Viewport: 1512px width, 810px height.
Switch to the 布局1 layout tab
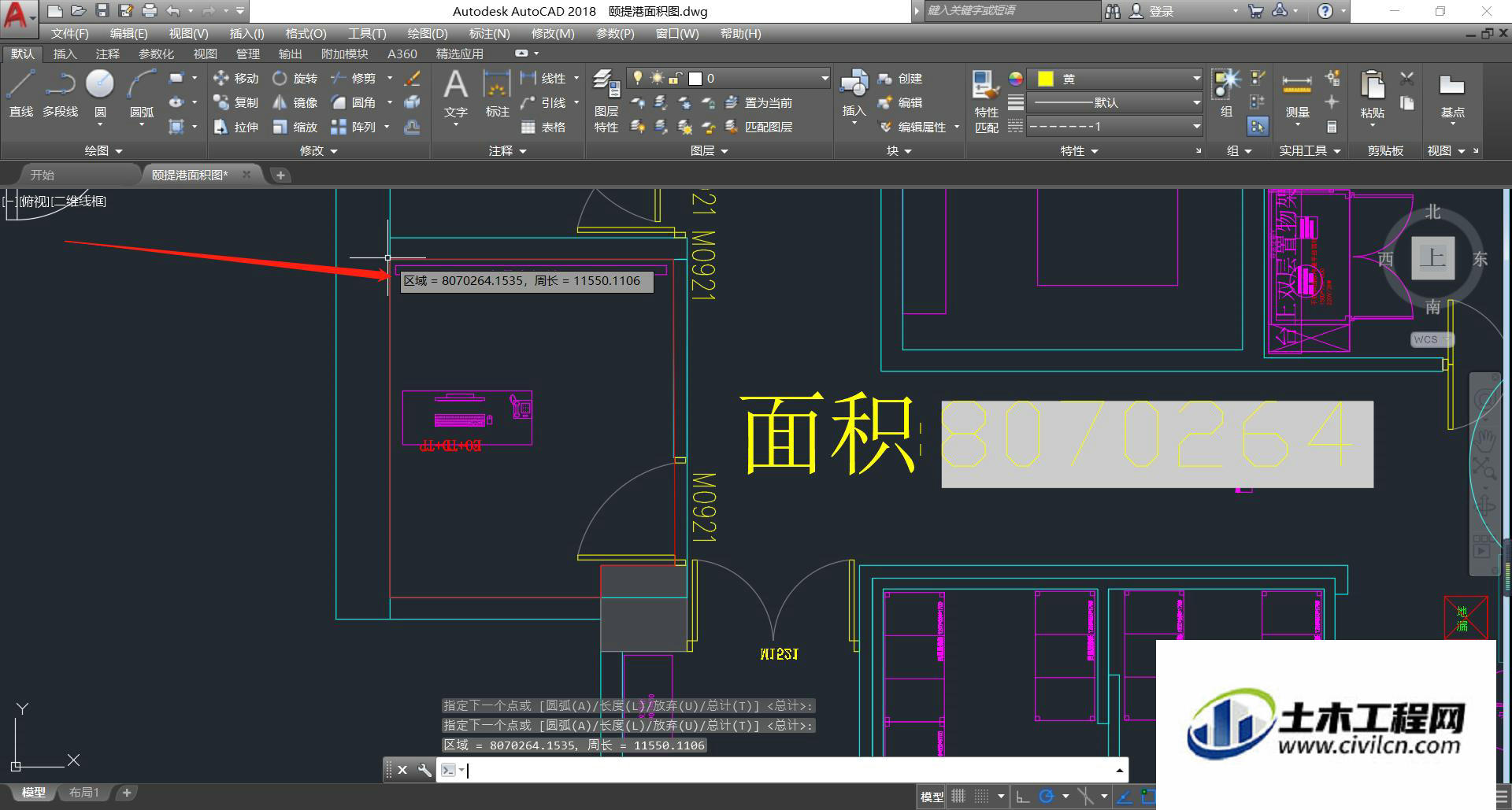(84, 793)
